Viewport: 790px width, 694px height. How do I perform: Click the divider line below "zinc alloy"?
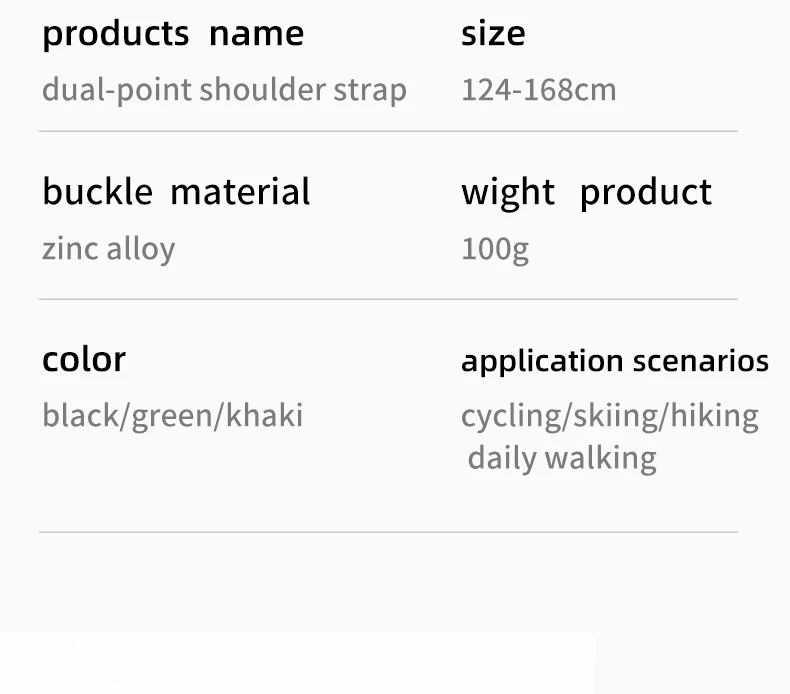click(x=388, y=299)
